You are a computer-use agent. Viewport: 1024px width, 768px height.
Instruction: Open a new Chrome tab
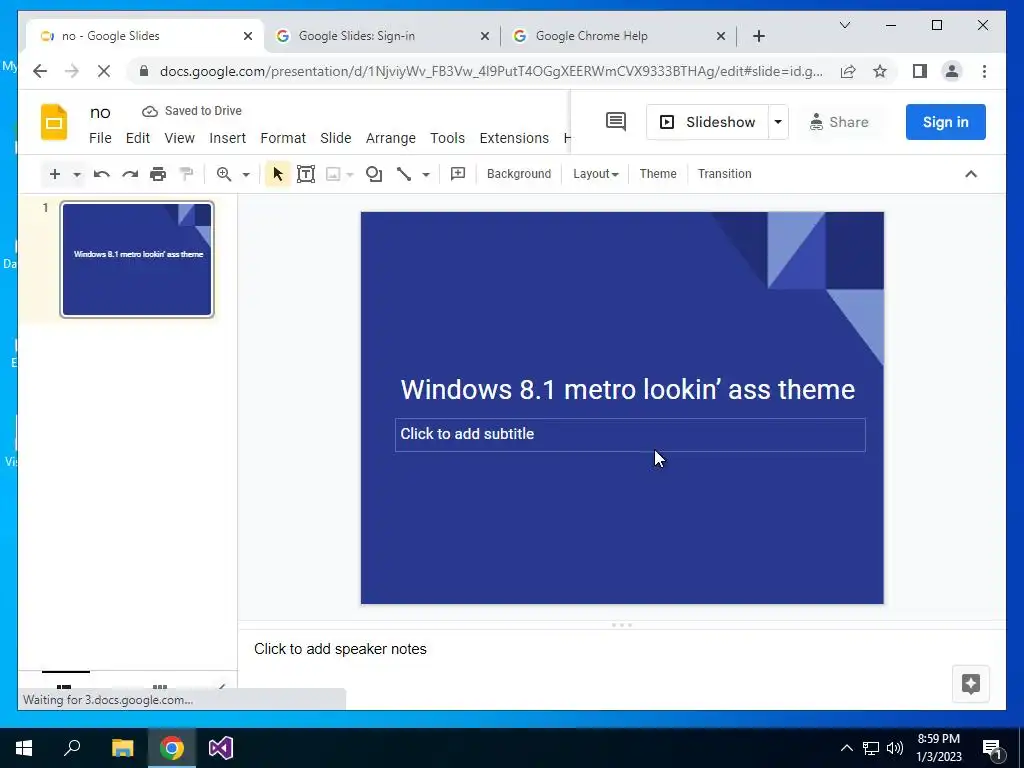click(x=758, y=36)
